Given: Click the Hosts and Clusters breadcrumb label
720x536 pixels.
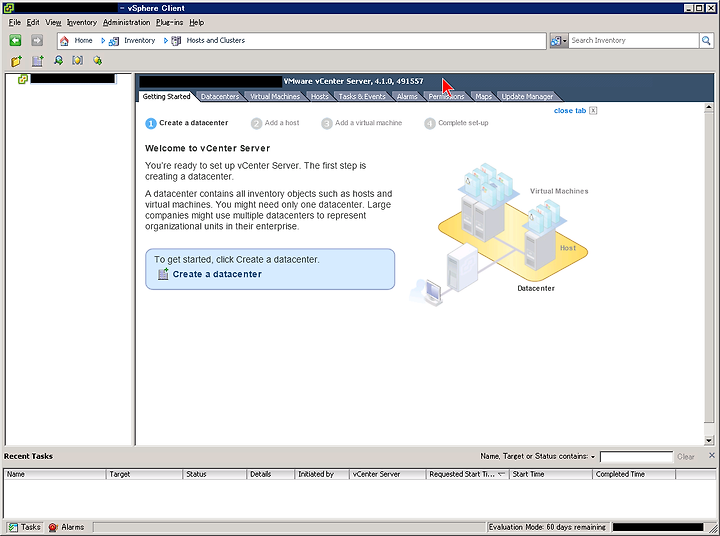Looking at the screenshot, I should pos(215,40).
